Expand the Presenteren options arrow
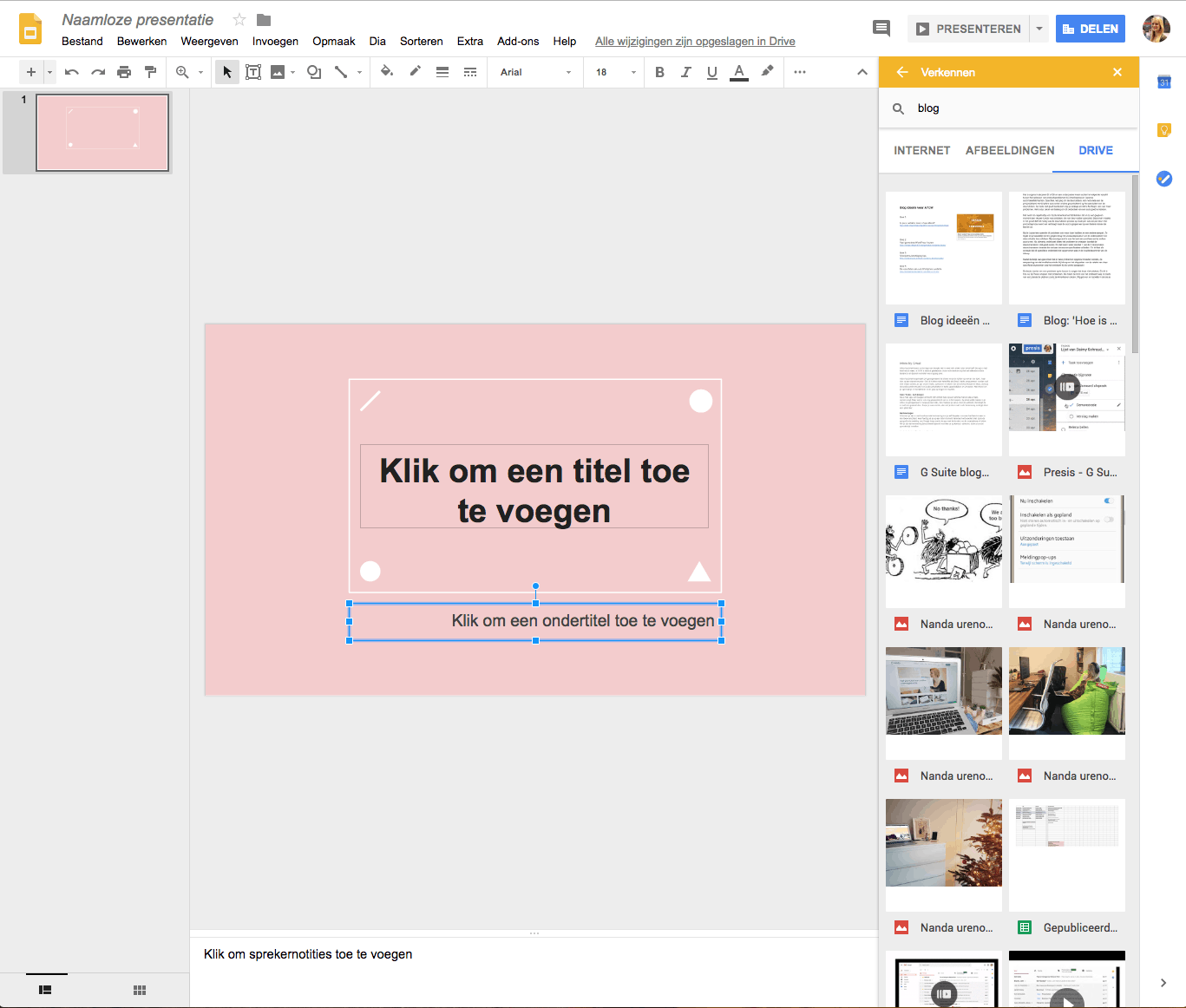 (x=1039, y=28)
